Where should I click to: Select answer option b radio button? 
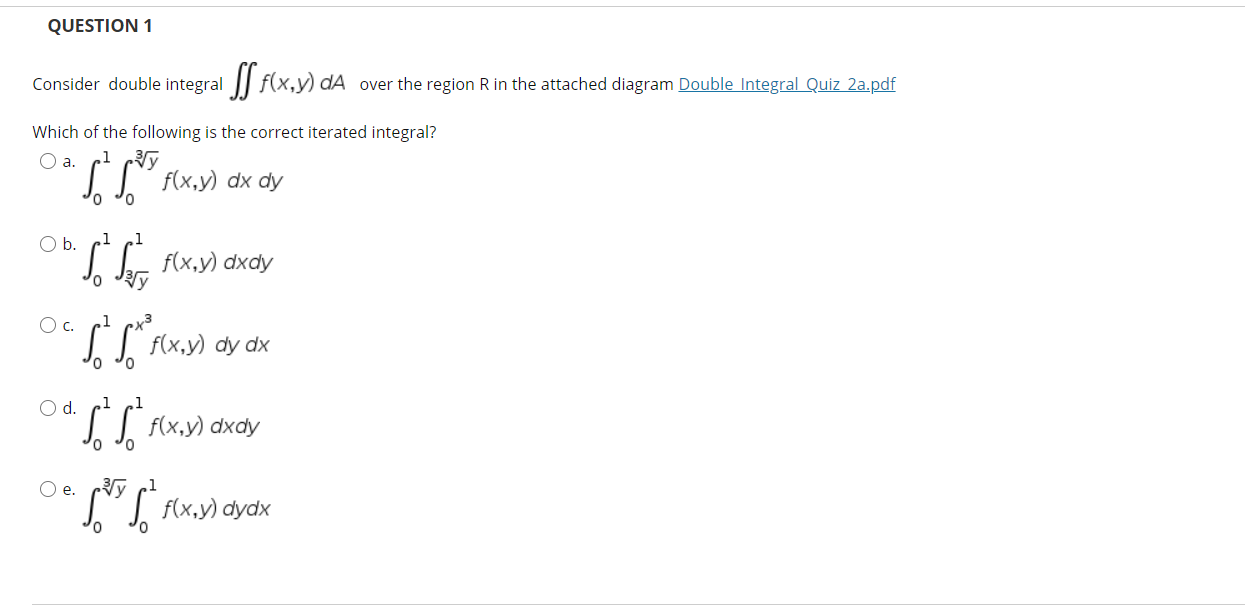tap(47, 242)
